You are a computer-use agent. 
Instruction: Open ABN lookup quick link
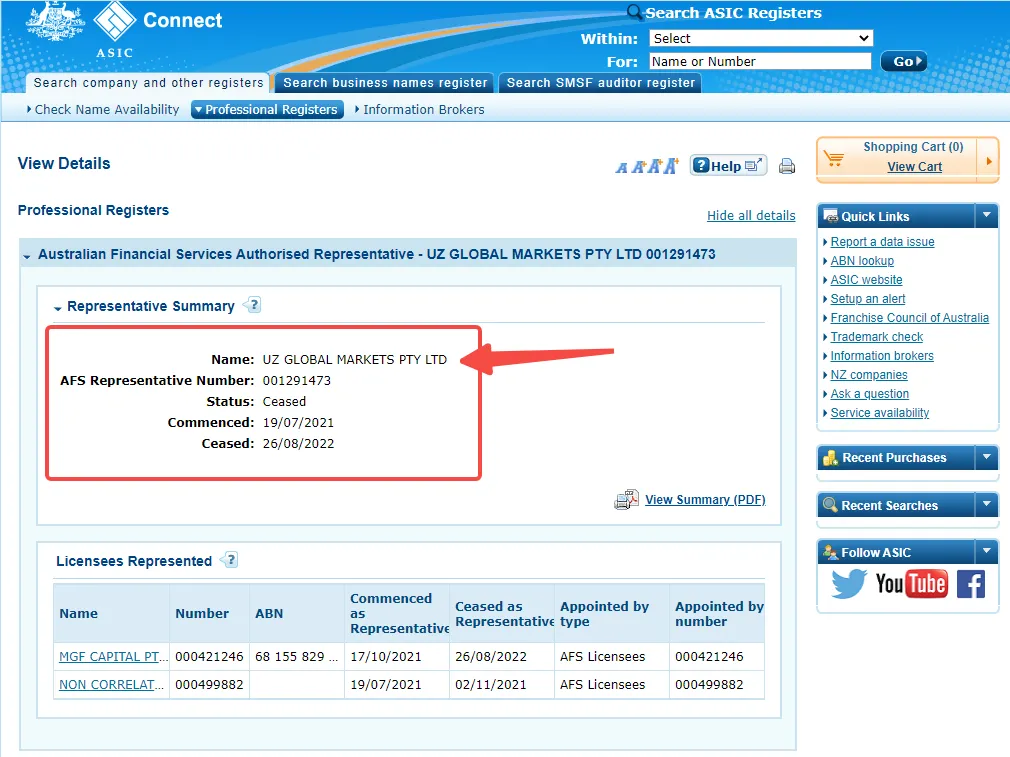pyautogui.click(x=862, y=260)
